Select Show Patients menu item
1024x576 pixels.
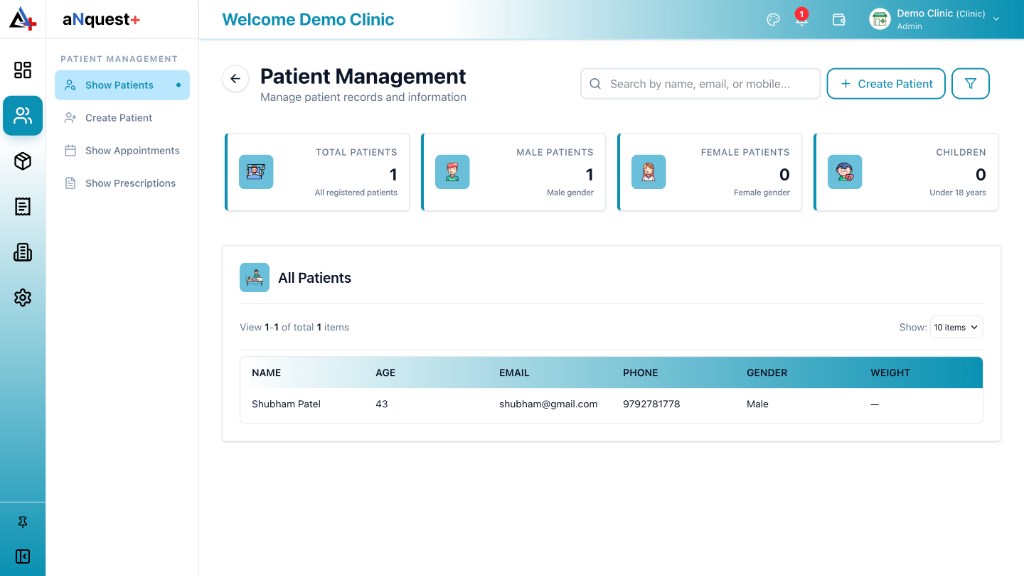(122, 85)
